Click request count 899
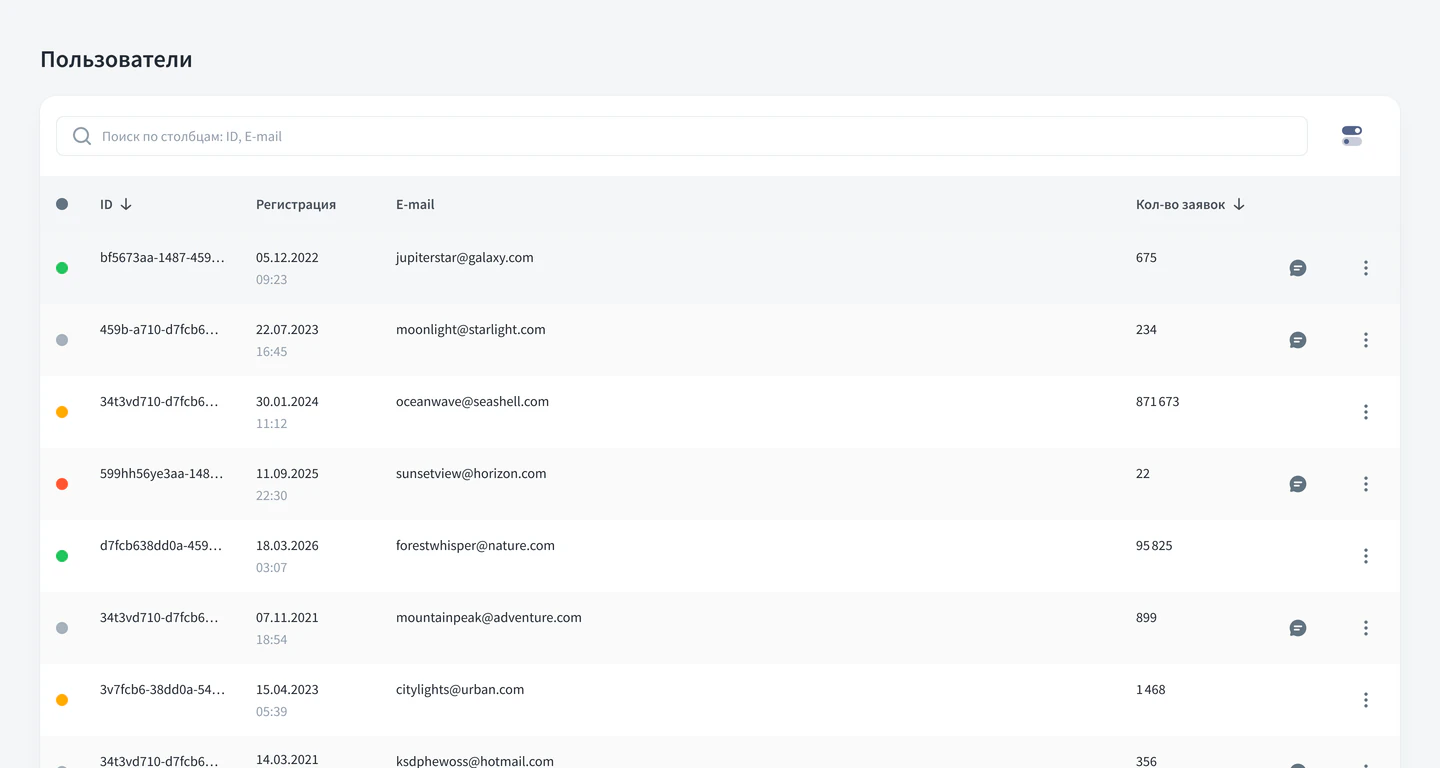 [x=1146, y=617]
